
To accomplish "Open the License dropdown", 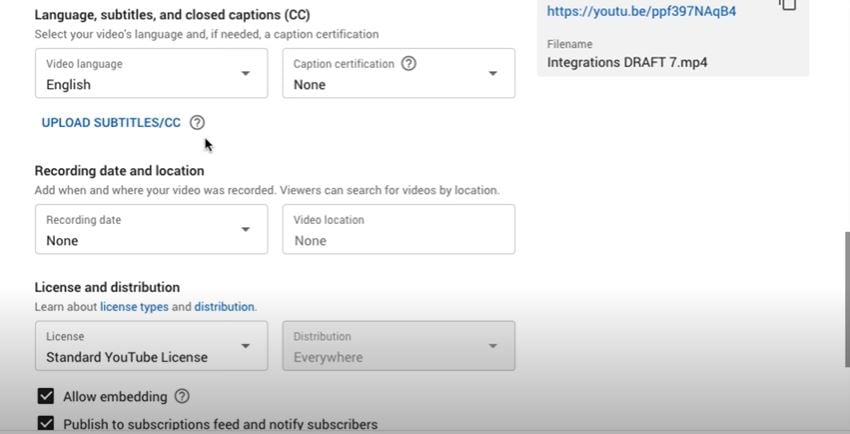I will pyautogui.click(x=151, y=346).
